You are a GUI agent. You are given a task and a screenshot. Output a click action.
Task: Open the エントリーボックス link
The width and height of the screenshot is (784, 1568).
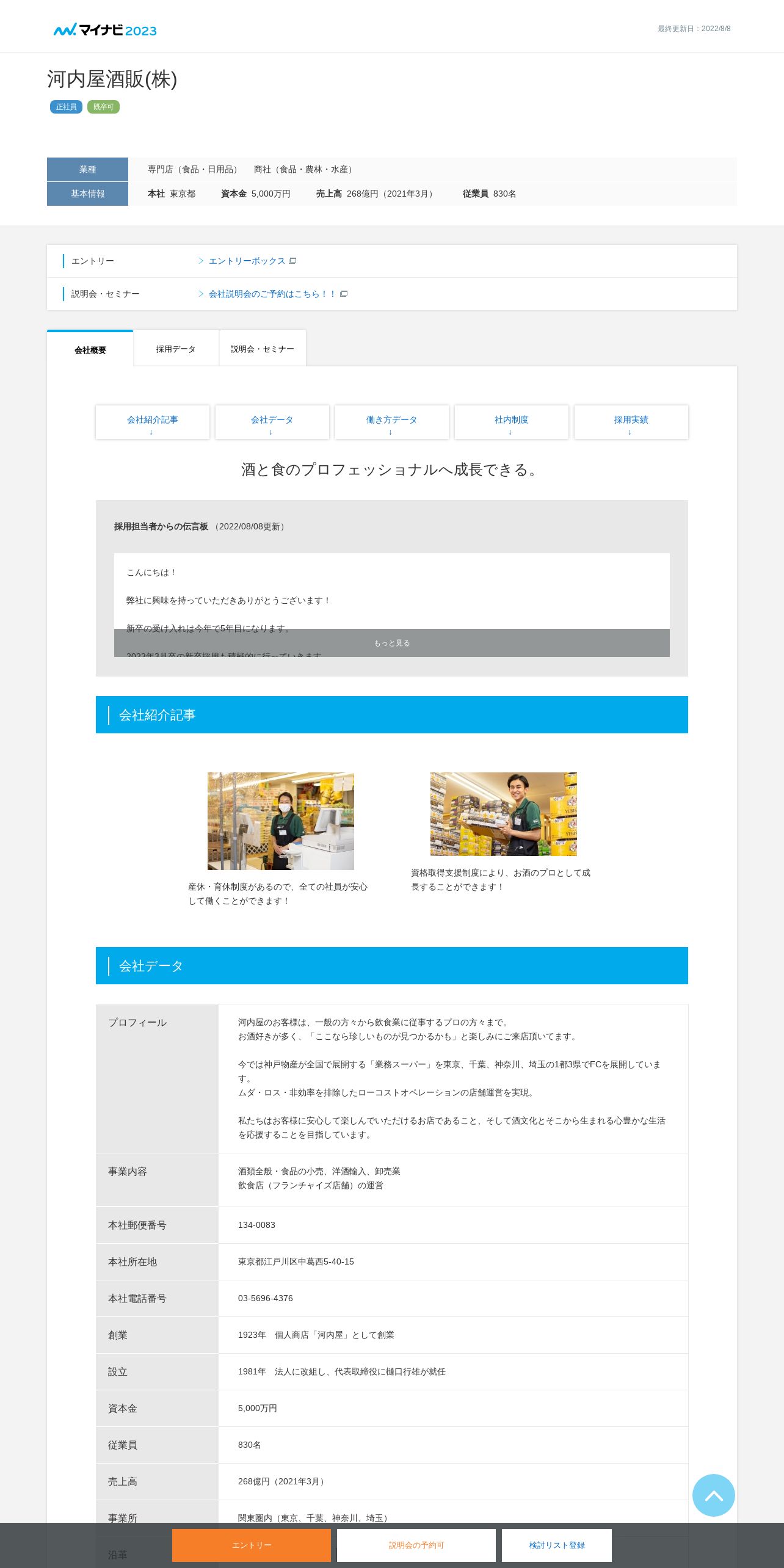pos(247,261)
